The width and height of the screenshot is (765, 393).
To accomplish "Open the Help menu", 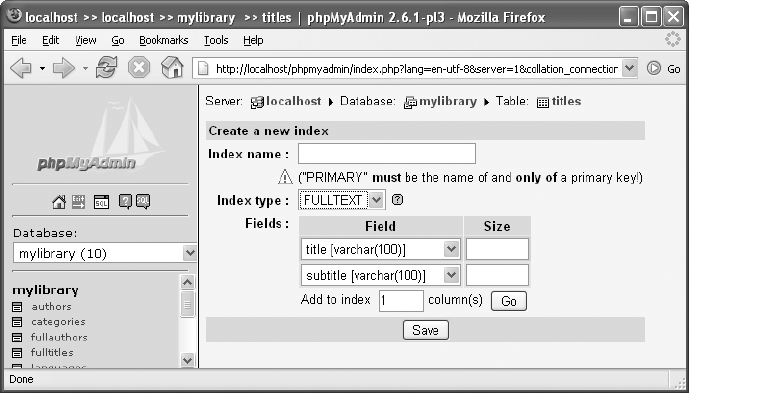I will pyautogui.click(x=253, y=40).
